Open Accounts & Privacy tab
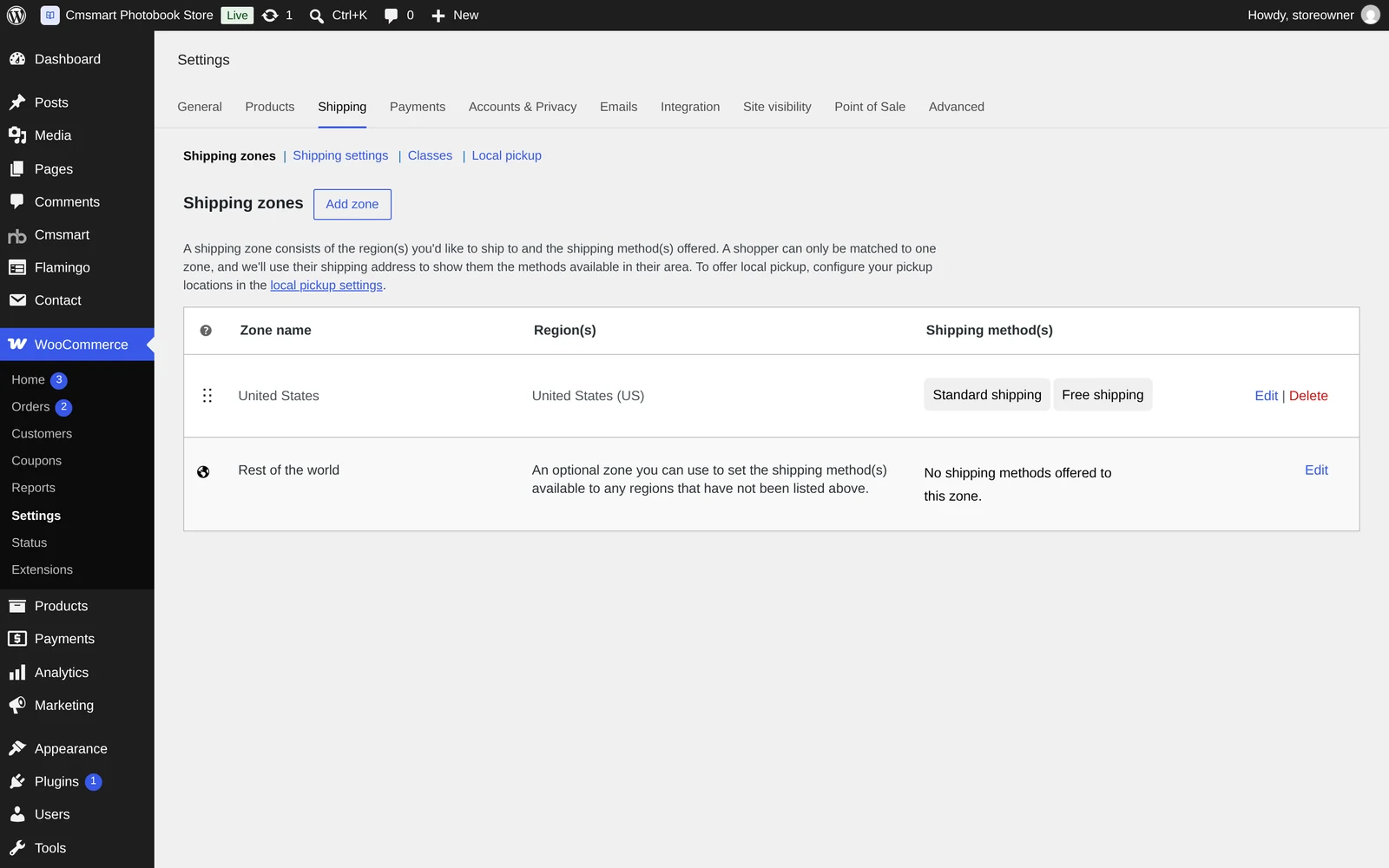The height and width of the screenshot is (868, 1389). (x=523, y=107)
